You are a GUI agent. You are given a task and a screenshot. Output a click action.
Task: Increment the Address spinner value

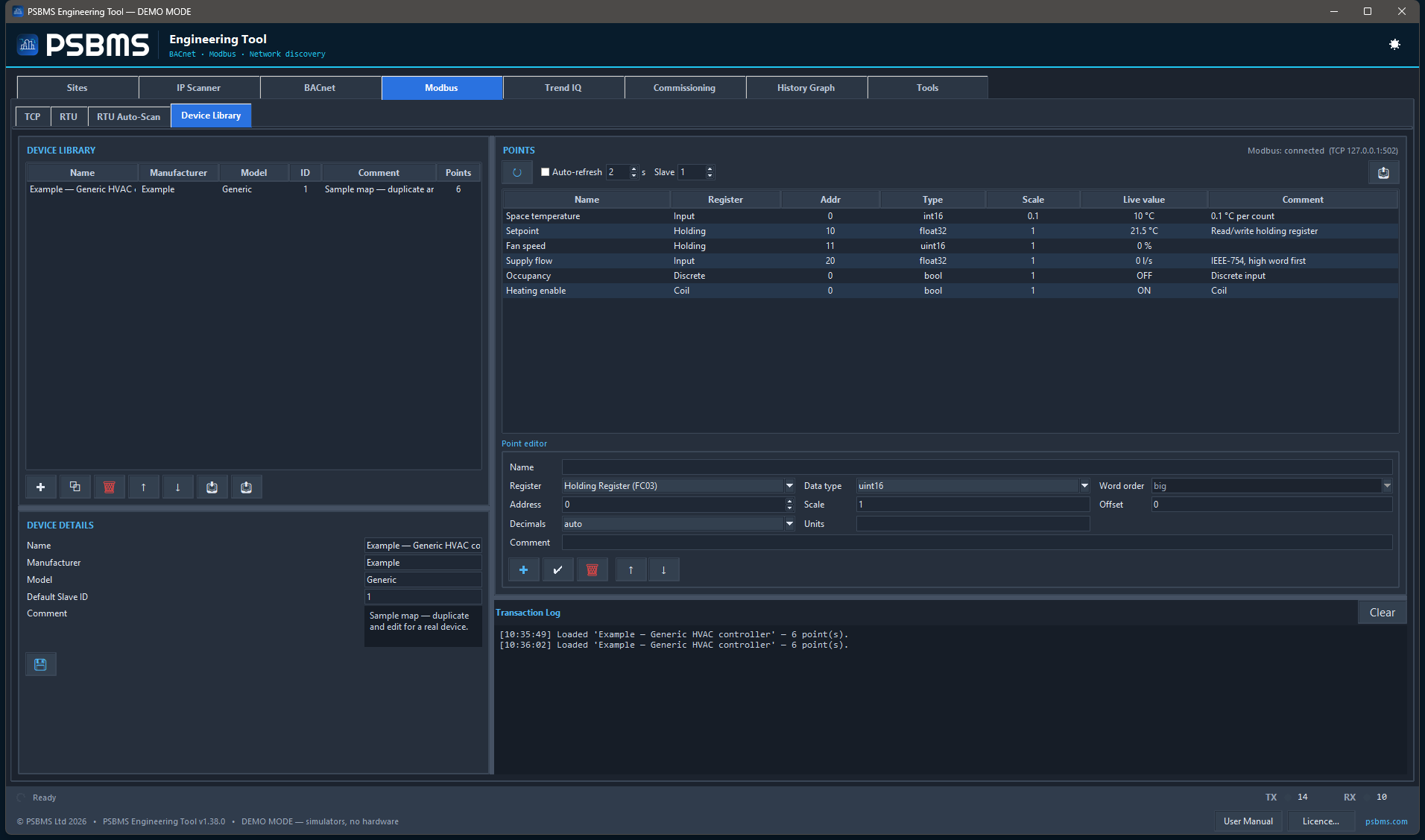pyautogui.click(x=789, y=501)
